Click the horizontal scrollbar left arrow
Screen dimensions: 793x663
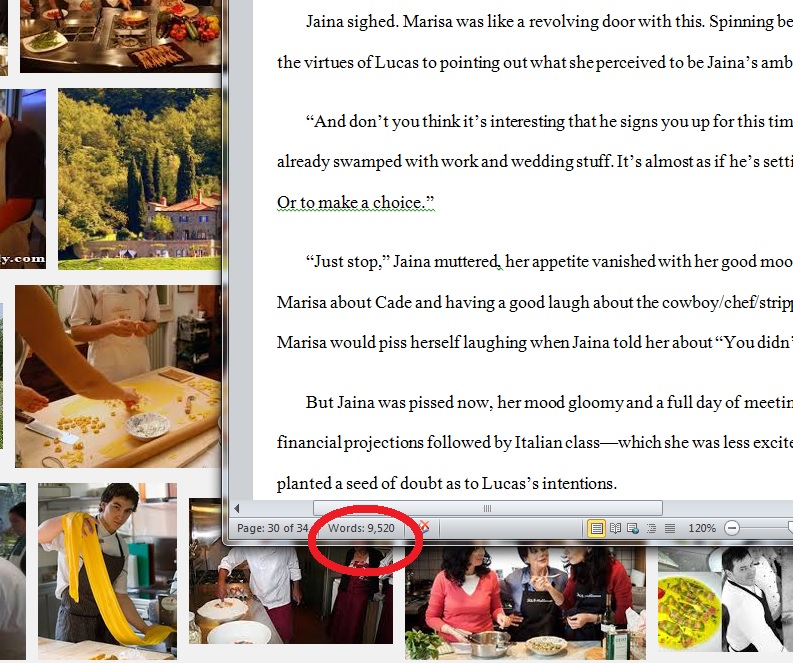click(237, 508)
